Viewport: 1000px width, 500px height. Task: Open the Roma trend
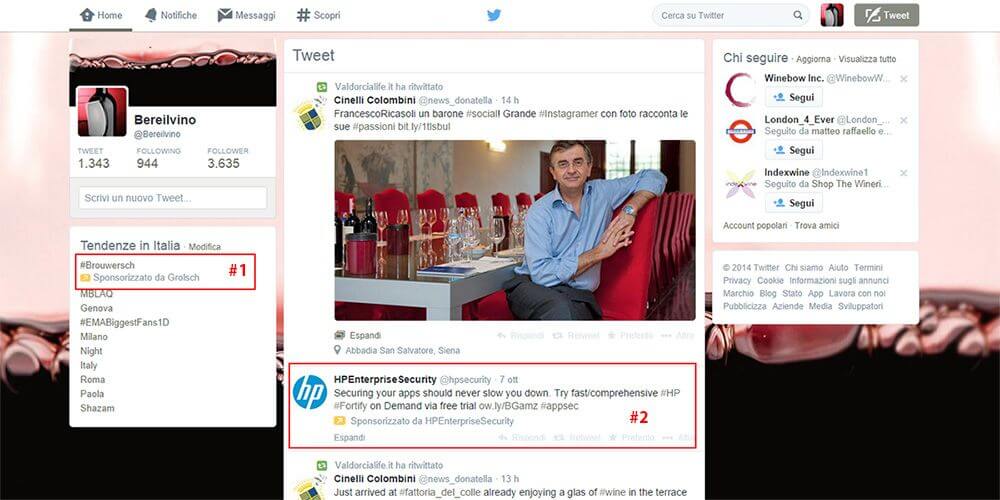[x=92, y=379]
